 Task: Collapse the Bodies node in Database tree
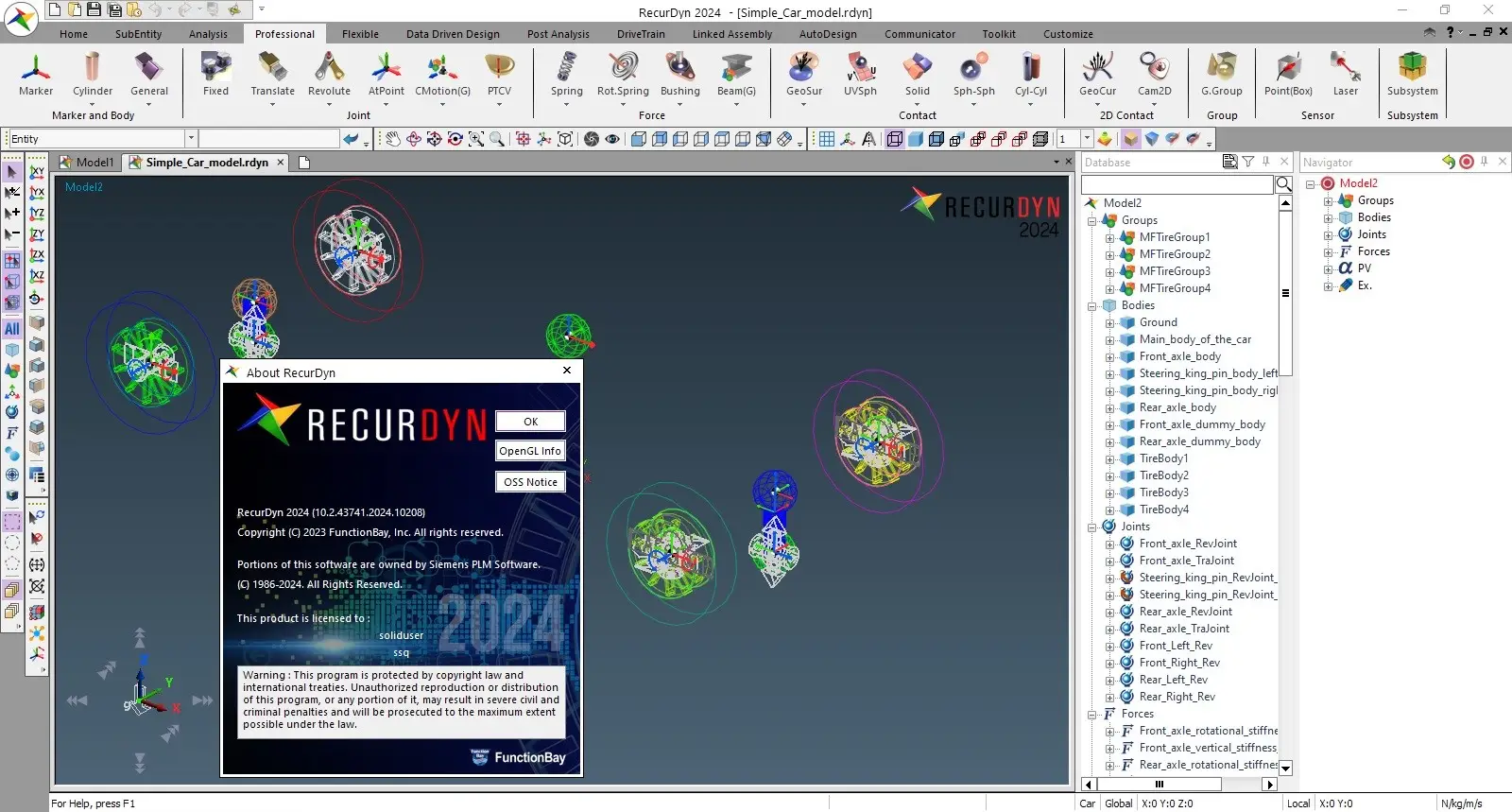(1091, 305)
